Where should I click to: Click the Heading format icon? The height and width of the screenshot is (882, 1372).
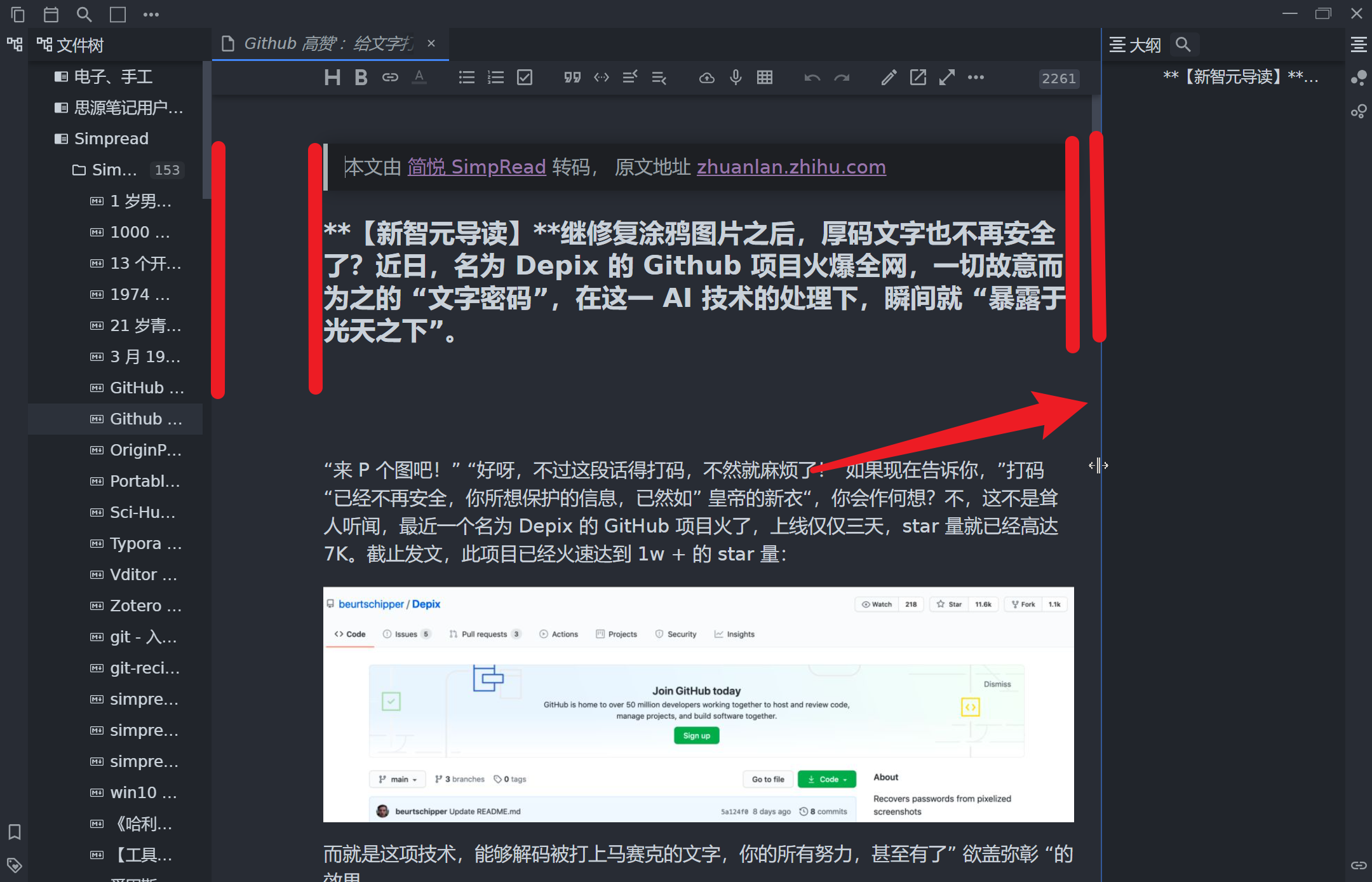tap(332, 78)
